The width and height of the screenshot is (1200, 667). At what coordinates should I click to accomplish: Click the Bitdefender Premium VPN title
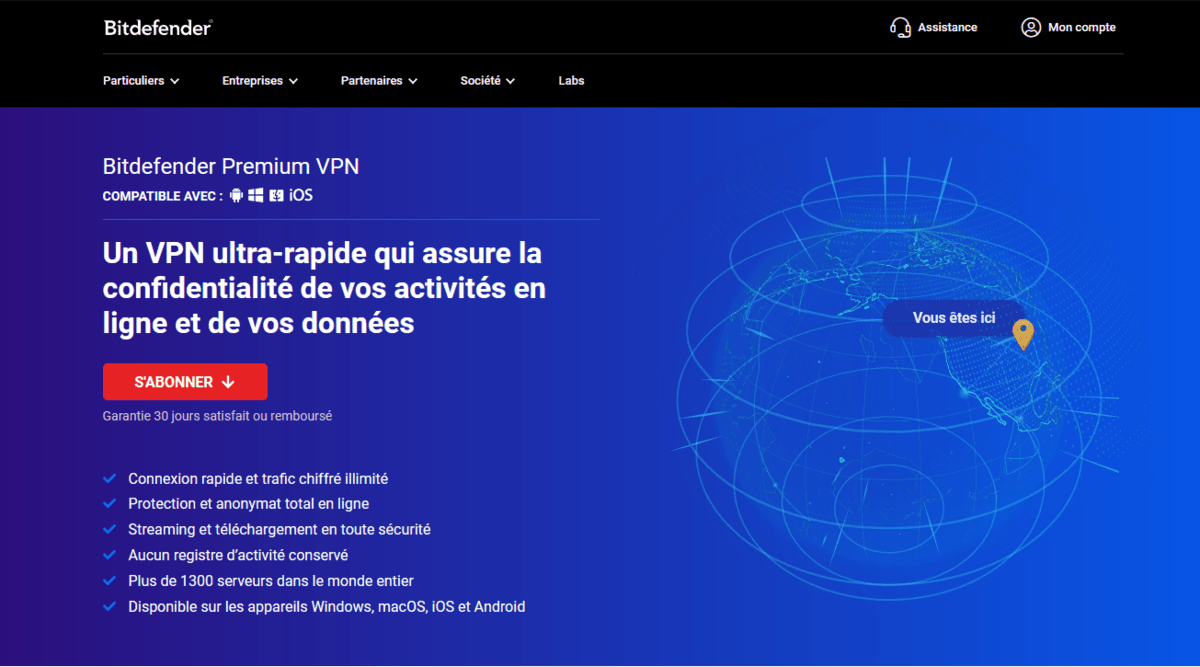(231, 167)
